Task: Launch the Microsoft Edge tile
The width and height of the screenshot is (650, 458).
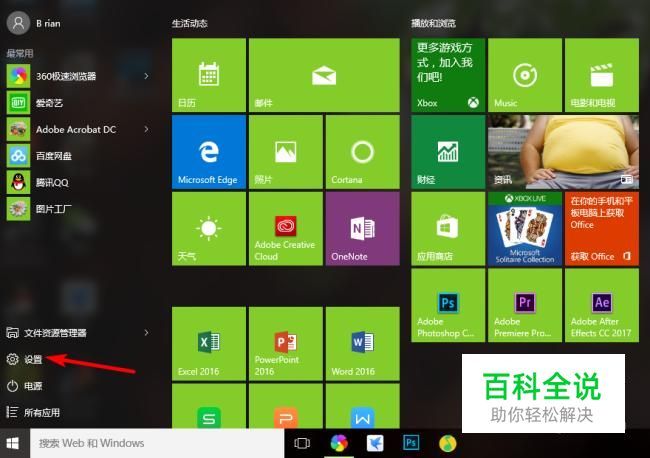Action: 209,152
